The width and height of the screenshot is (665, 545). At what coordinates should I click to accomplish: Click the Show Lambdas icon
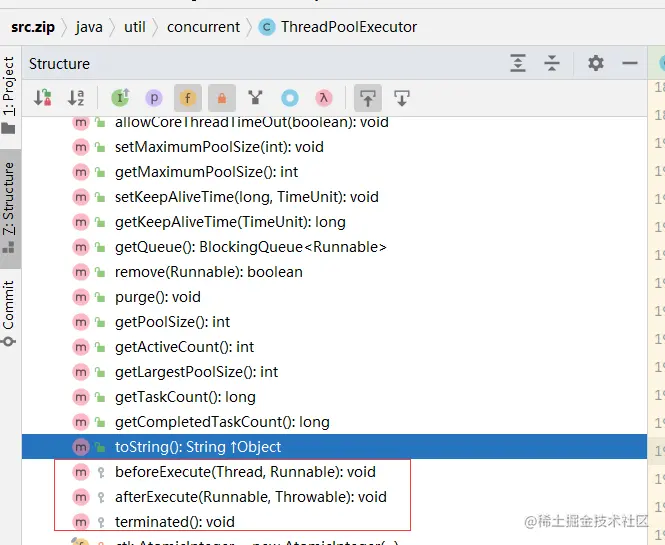(324, 98)
